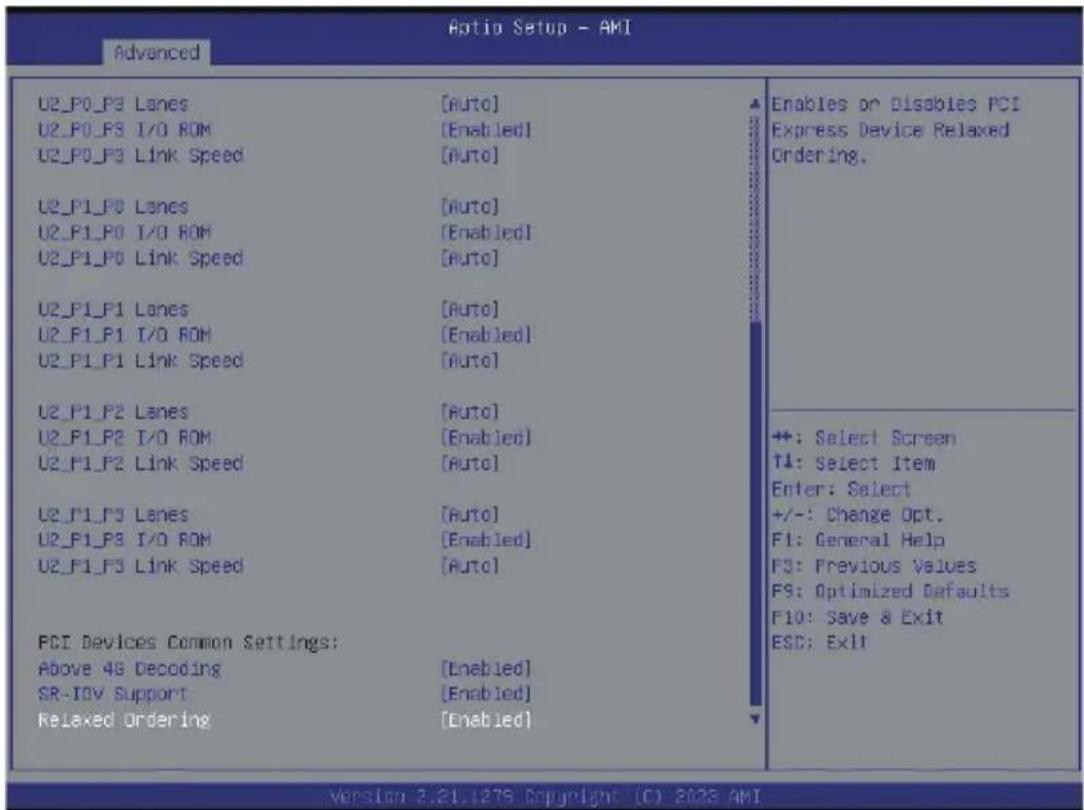Click the dotted scrollbar track above the thumb
This screenshot has width=1084, height=810.
coord(755,217)
